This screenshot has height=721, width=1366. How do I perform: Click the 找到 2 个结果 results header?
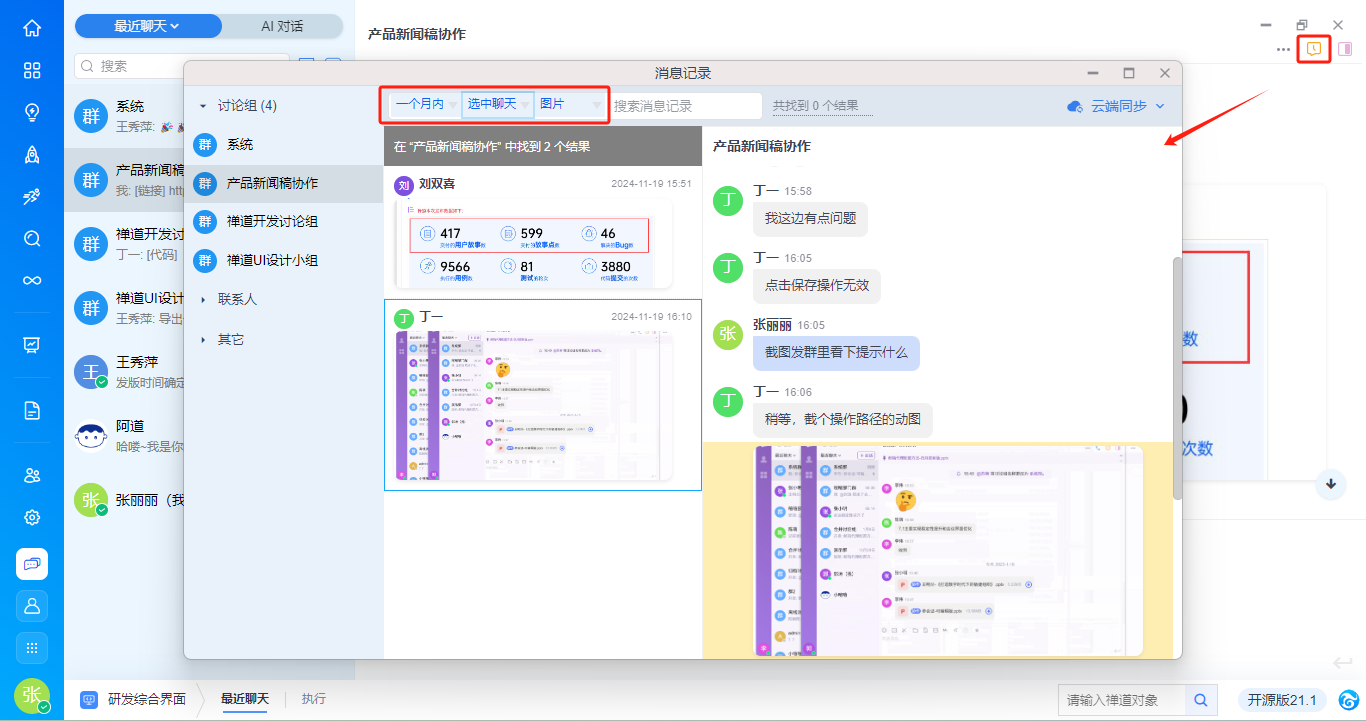(x=543, y=146)
